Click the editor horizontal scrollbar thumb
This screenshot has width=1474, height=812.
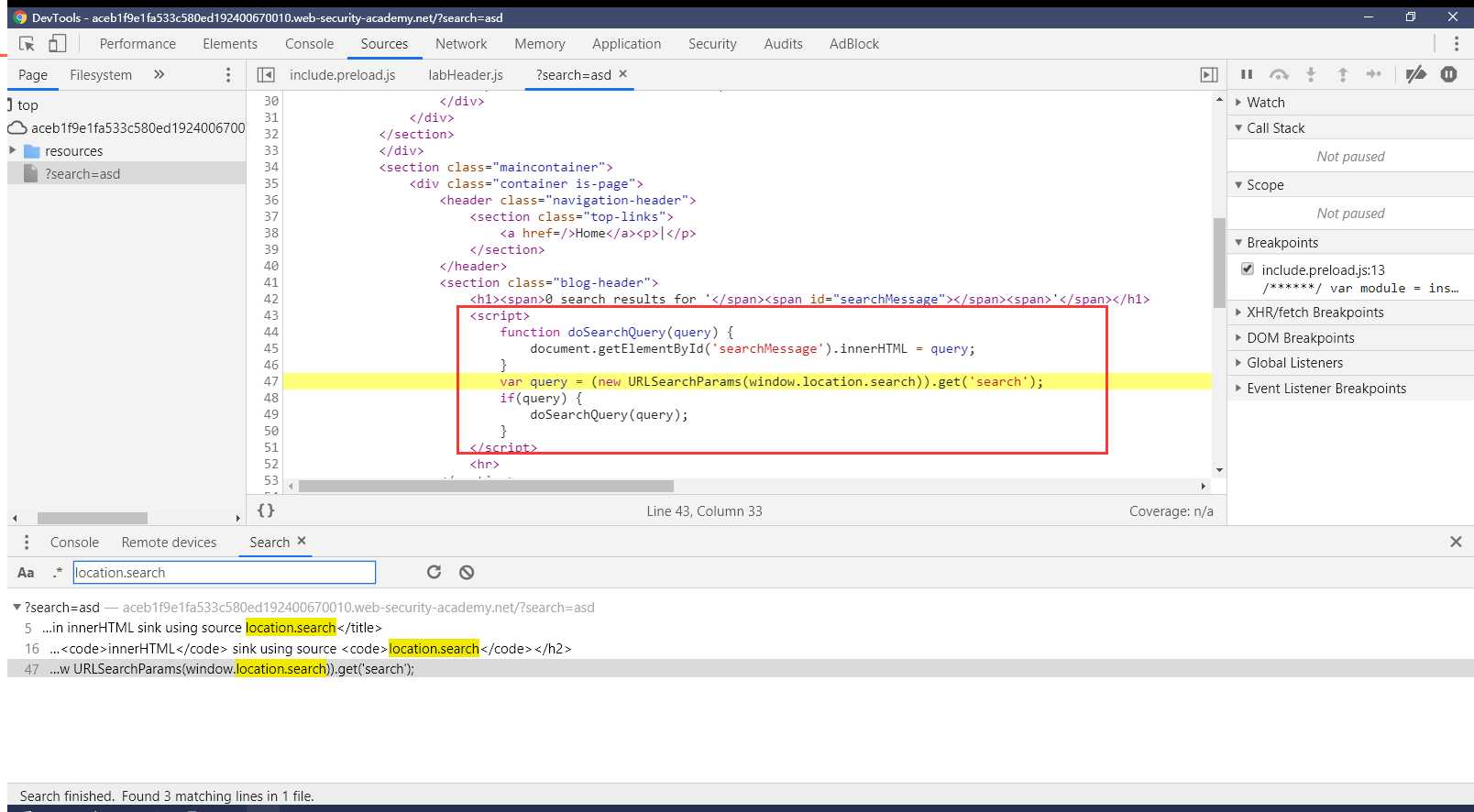point(486,486)
